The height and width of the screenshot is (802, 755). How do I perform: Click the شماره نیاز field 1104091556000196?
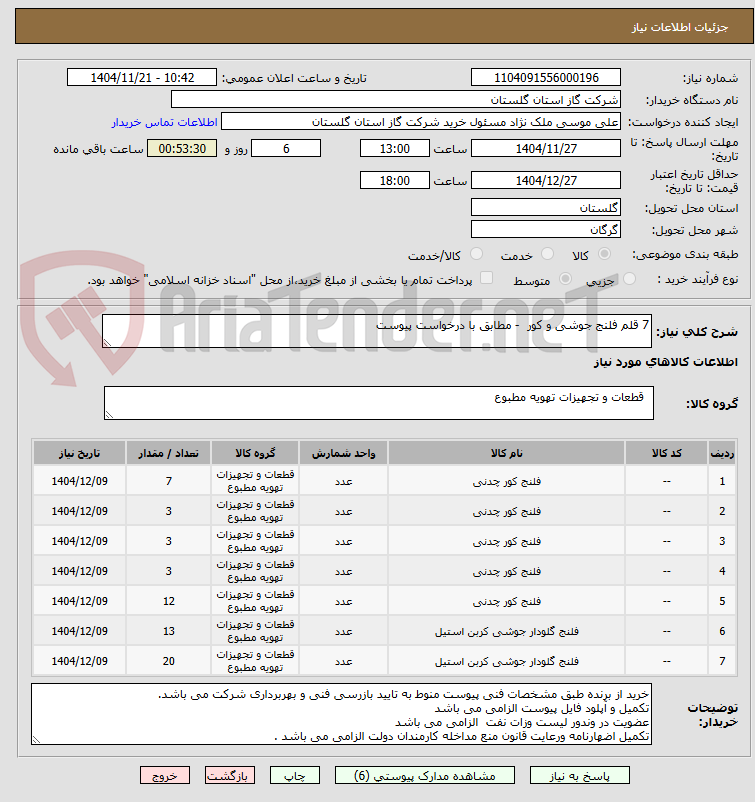pos(546,77)
